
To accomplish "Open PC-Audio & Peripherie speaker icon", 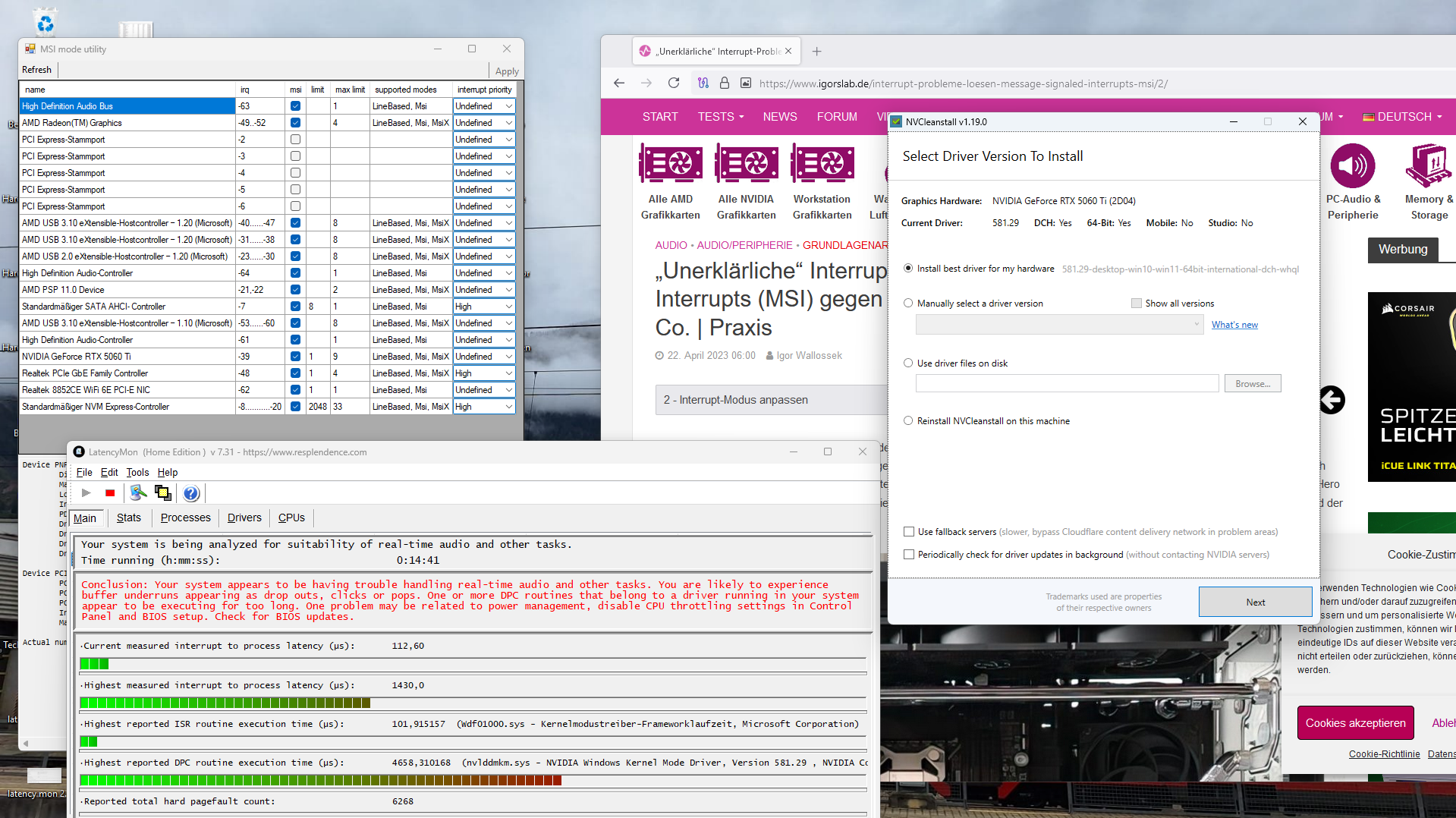I will [1353, 165].
